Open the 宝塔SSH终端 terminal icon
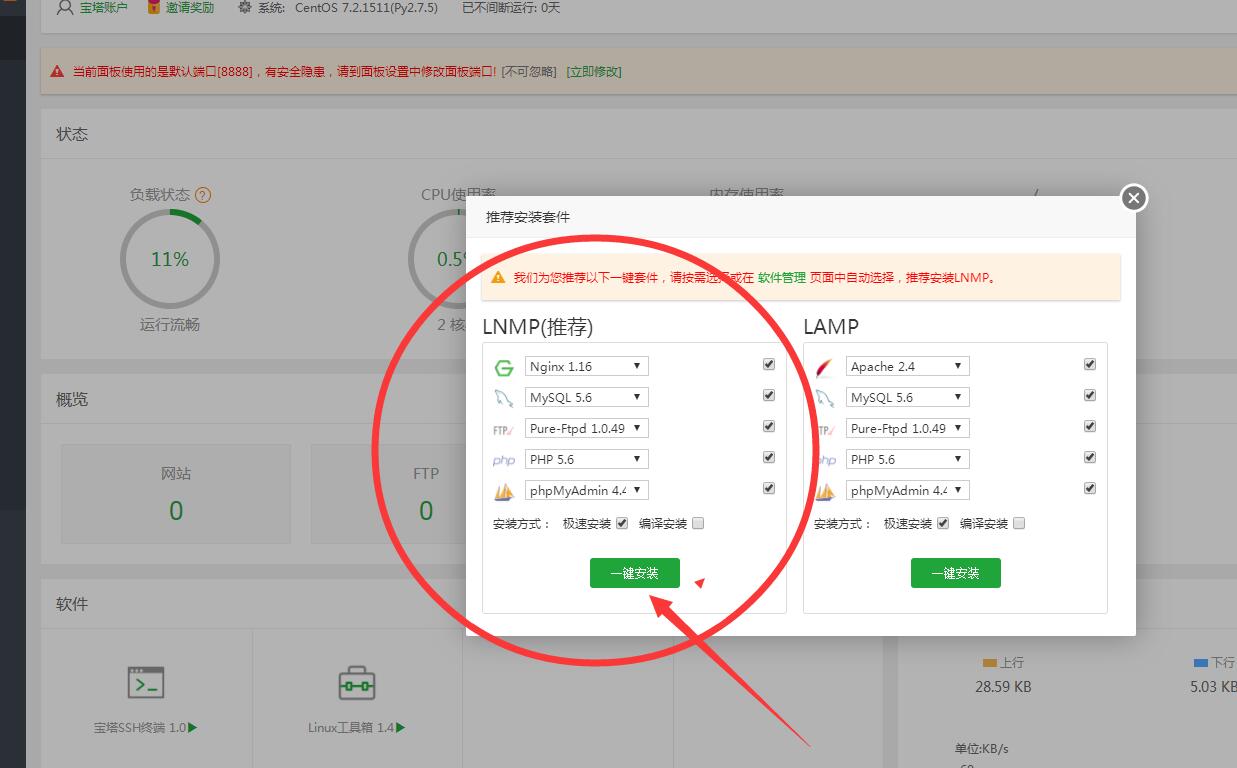Viewport: 1237px width, 768px height. point(146,683)
